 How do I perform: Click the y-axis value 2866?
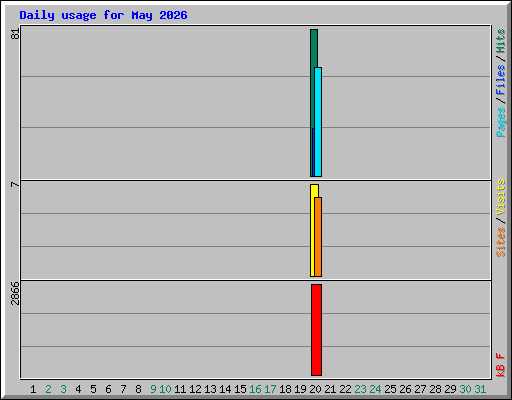point(15,293)
